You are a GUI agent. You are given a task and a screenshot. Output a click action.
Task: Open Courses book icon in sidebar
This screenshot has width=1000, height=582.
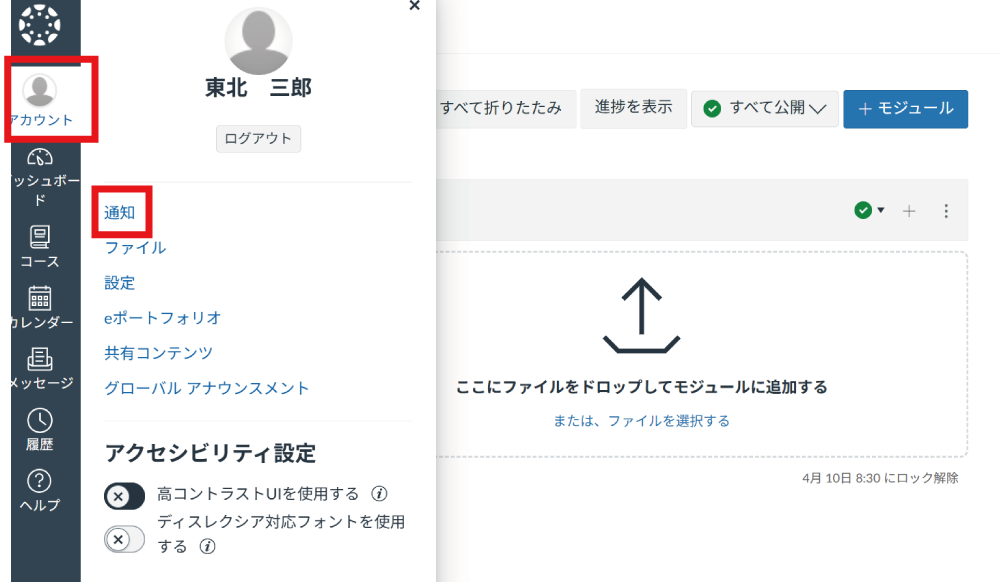click(40, 237)
